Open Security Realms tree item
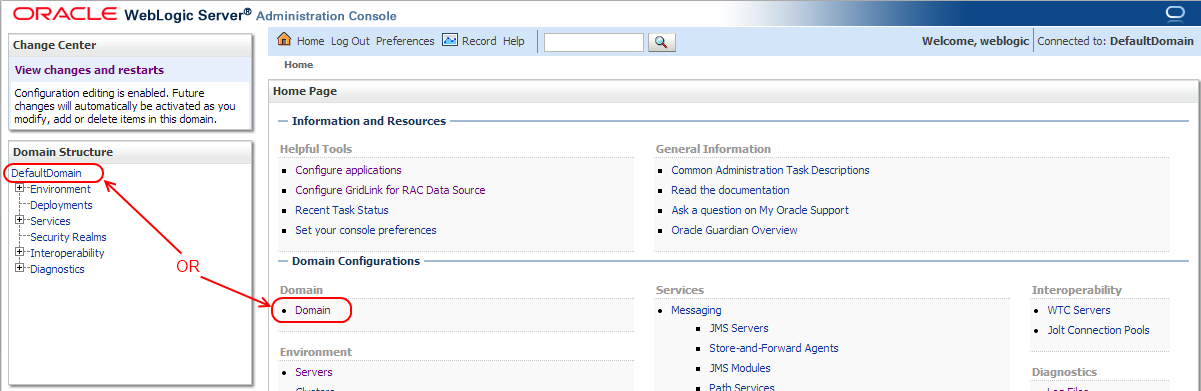This screenshot has height=391, width=1201. point(68,237)
